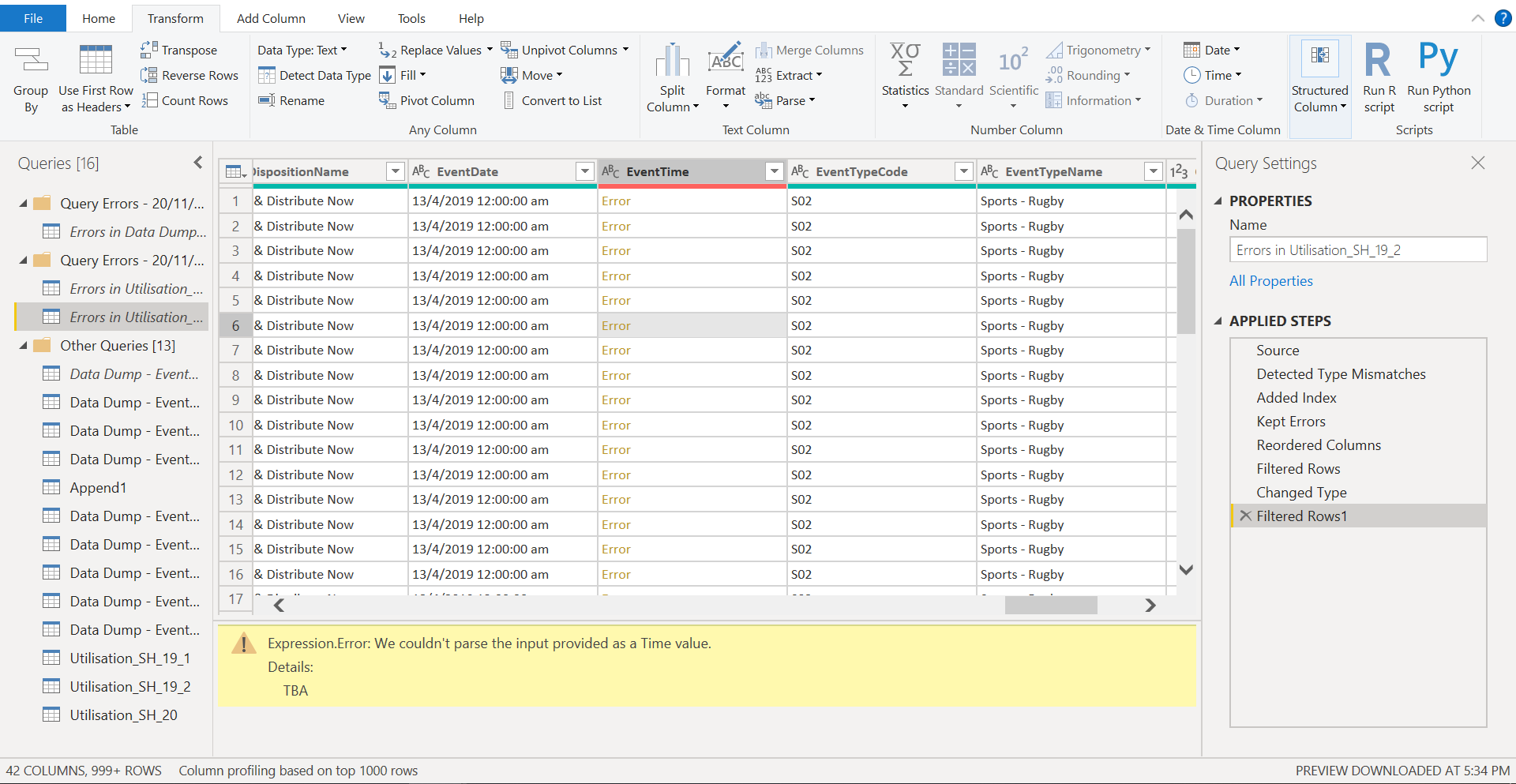1516x784 pixels.
Task: Open the File menu
Action: pos(33,18)
